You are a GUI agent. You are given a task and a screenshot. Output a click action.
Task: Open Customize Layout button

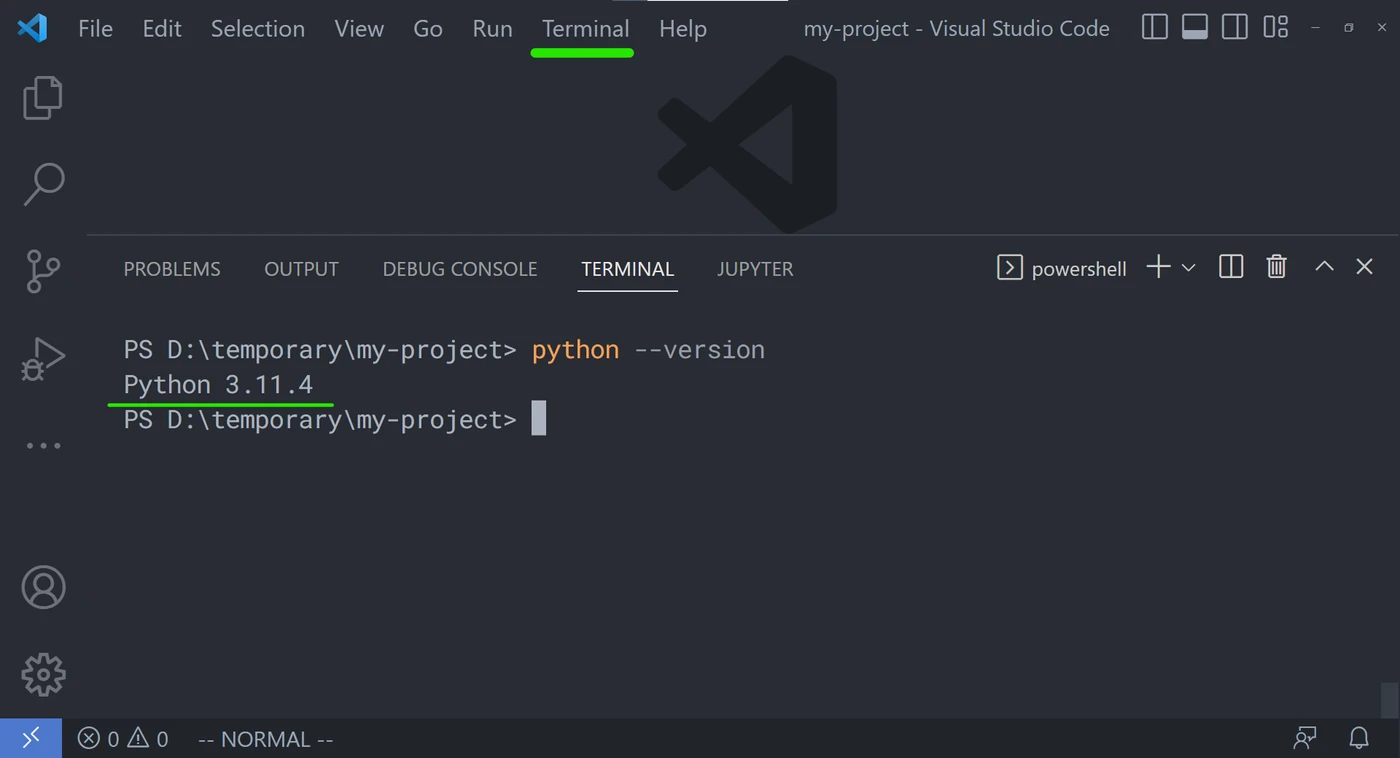coord(1275,28)
